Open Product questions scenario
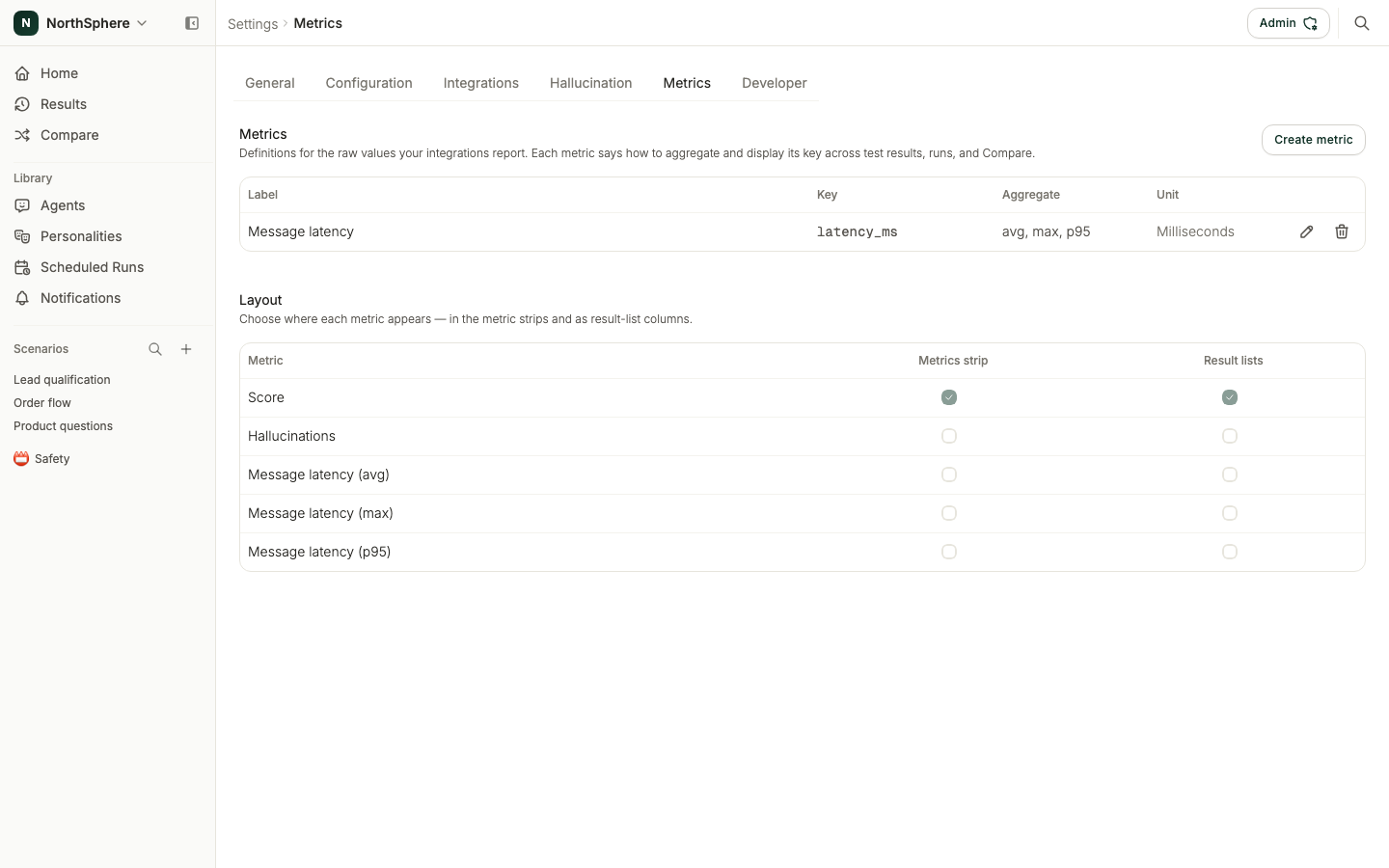This screenshot has width=1389, height=868. (63, 426)
